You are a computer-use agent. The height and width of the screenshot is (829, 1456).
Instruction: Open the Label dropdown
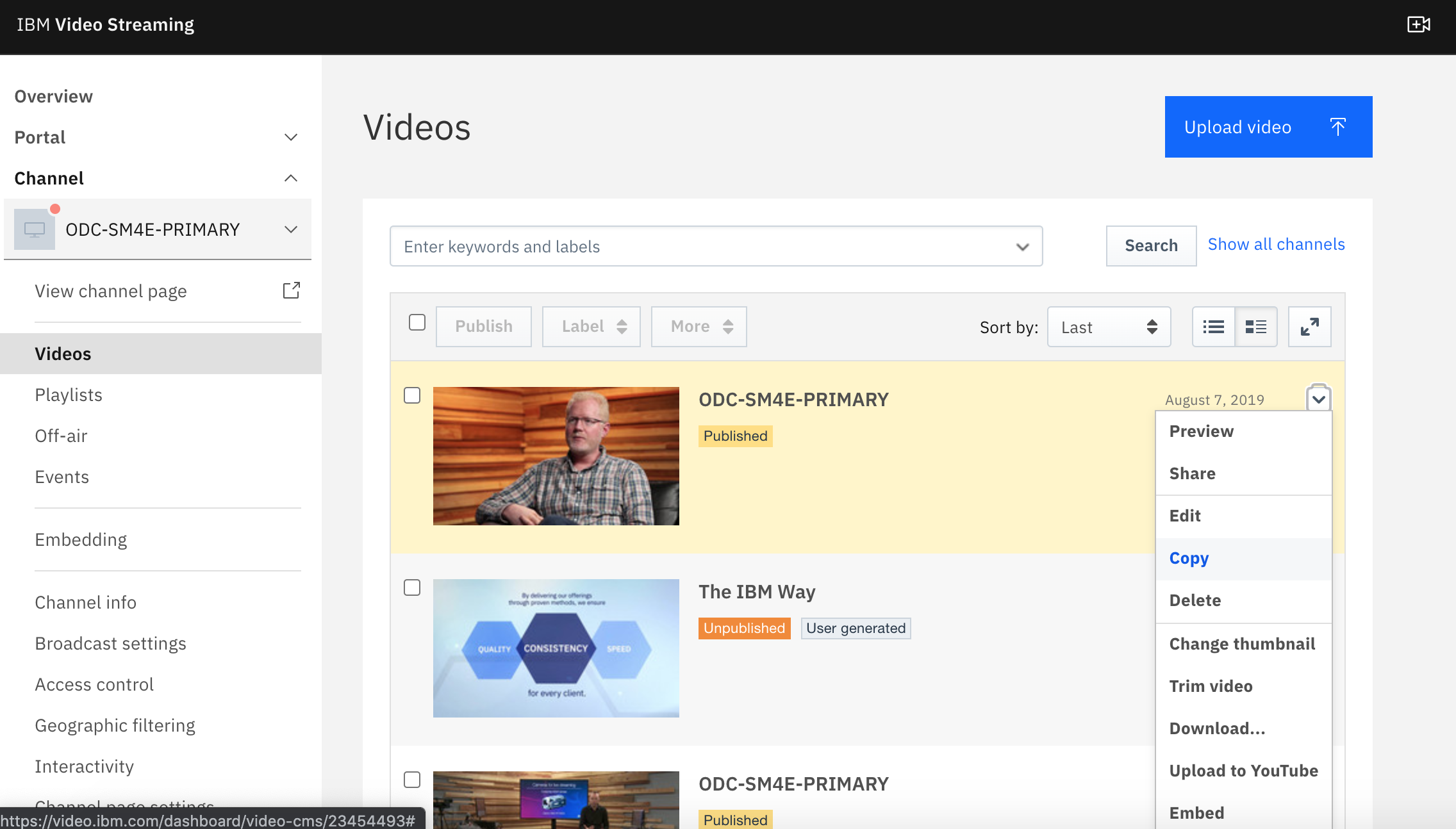click(591, 327)
